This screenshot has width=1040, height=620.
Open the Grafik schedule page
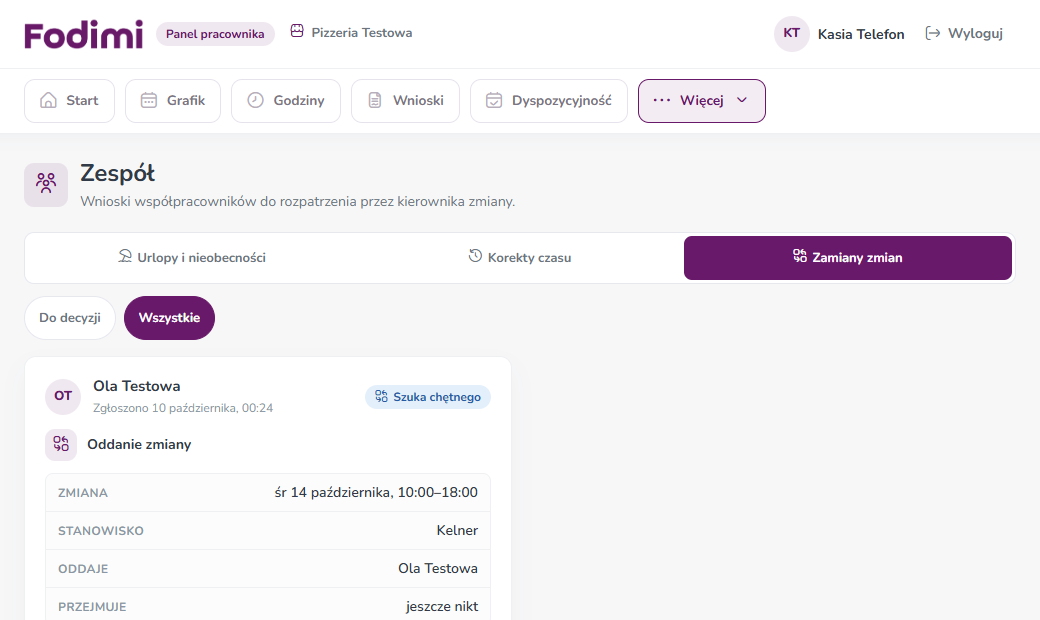point(173,101)
